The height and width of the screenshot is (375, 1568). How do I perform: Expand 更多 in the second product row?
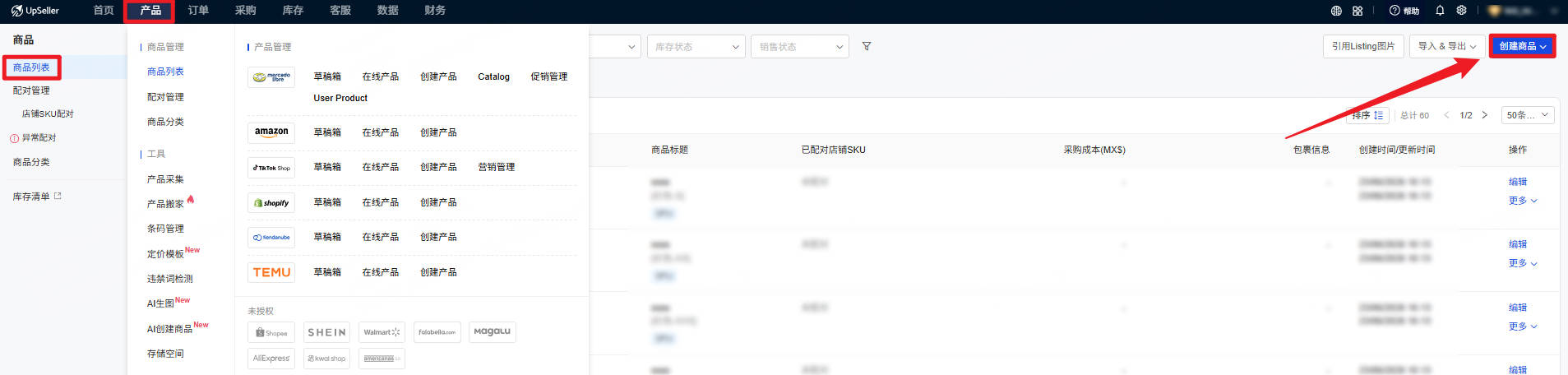[1523, 263]
